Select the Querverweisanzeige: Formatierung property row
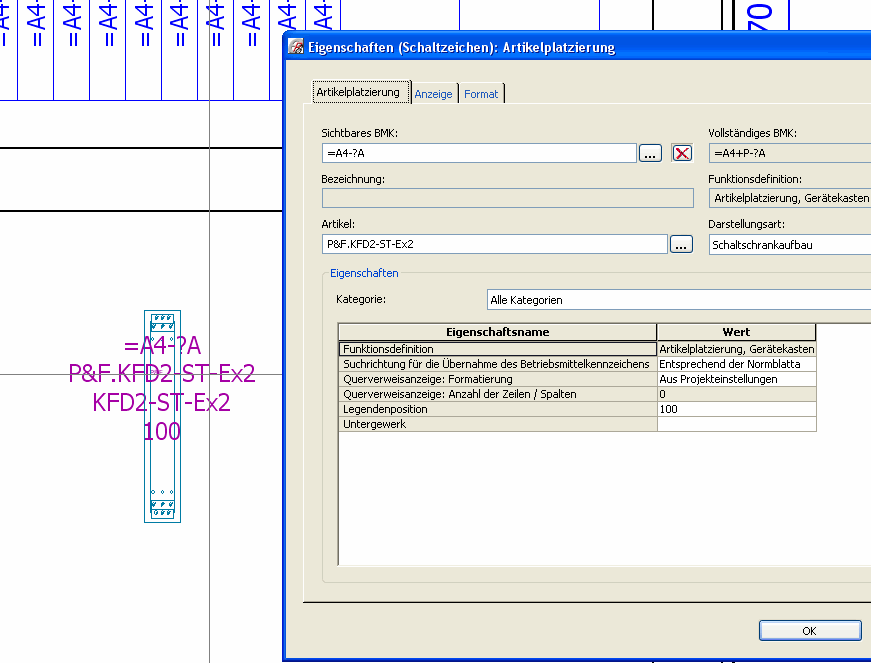The height and width of the screenshot is (663, 871). click(497, 379)
